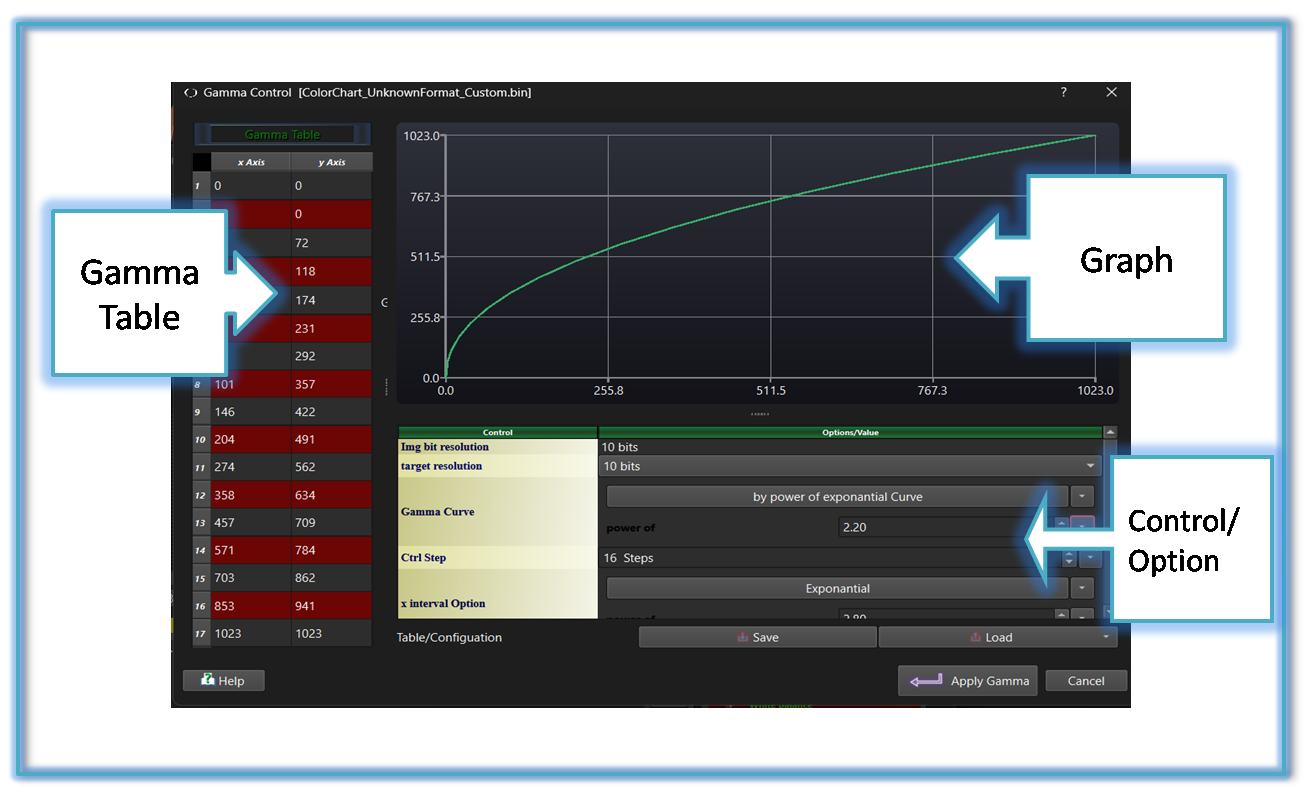
Task: Click the y Axis cell with value 941
Action: [x=332, y=605]
